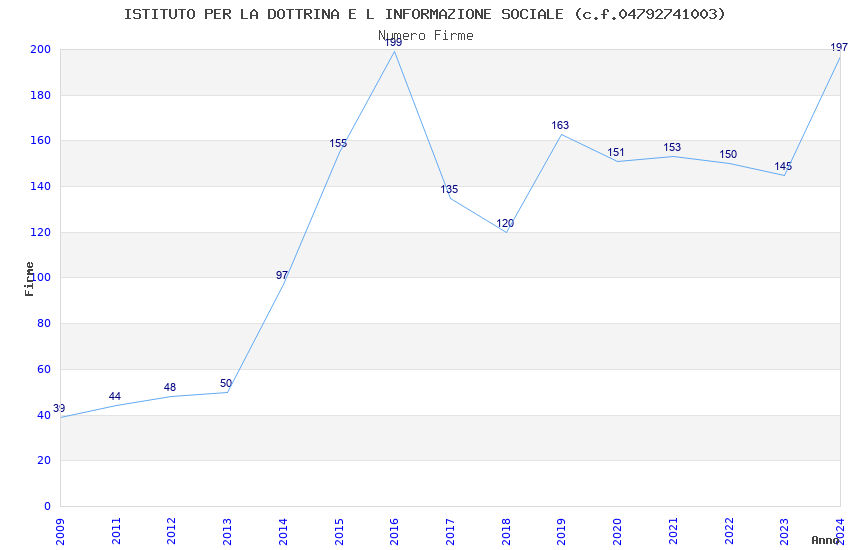Click the chart title ISTITUTO PER LA DOTTRINA
850x550 pixels.
(x=424, y=14)
